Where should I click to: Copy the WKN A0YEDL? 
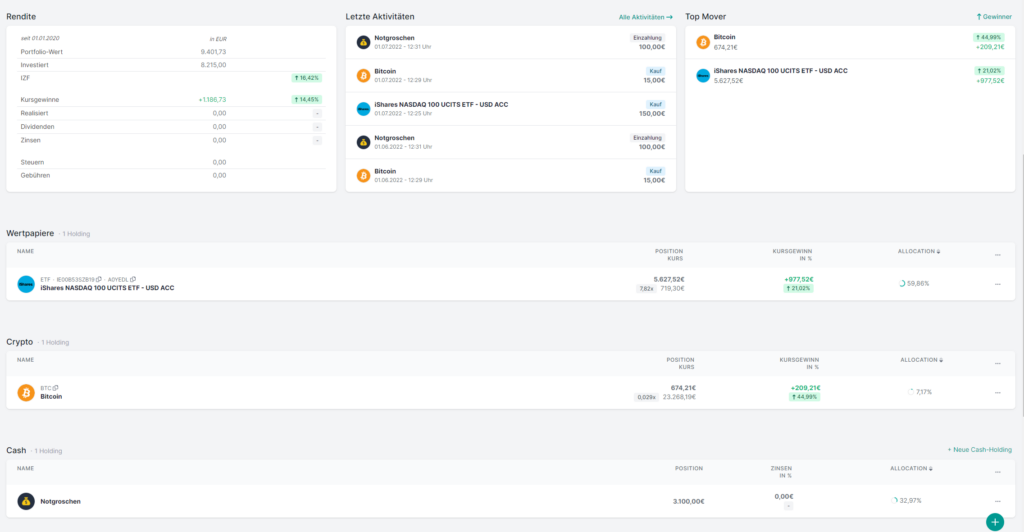(133, 279)
